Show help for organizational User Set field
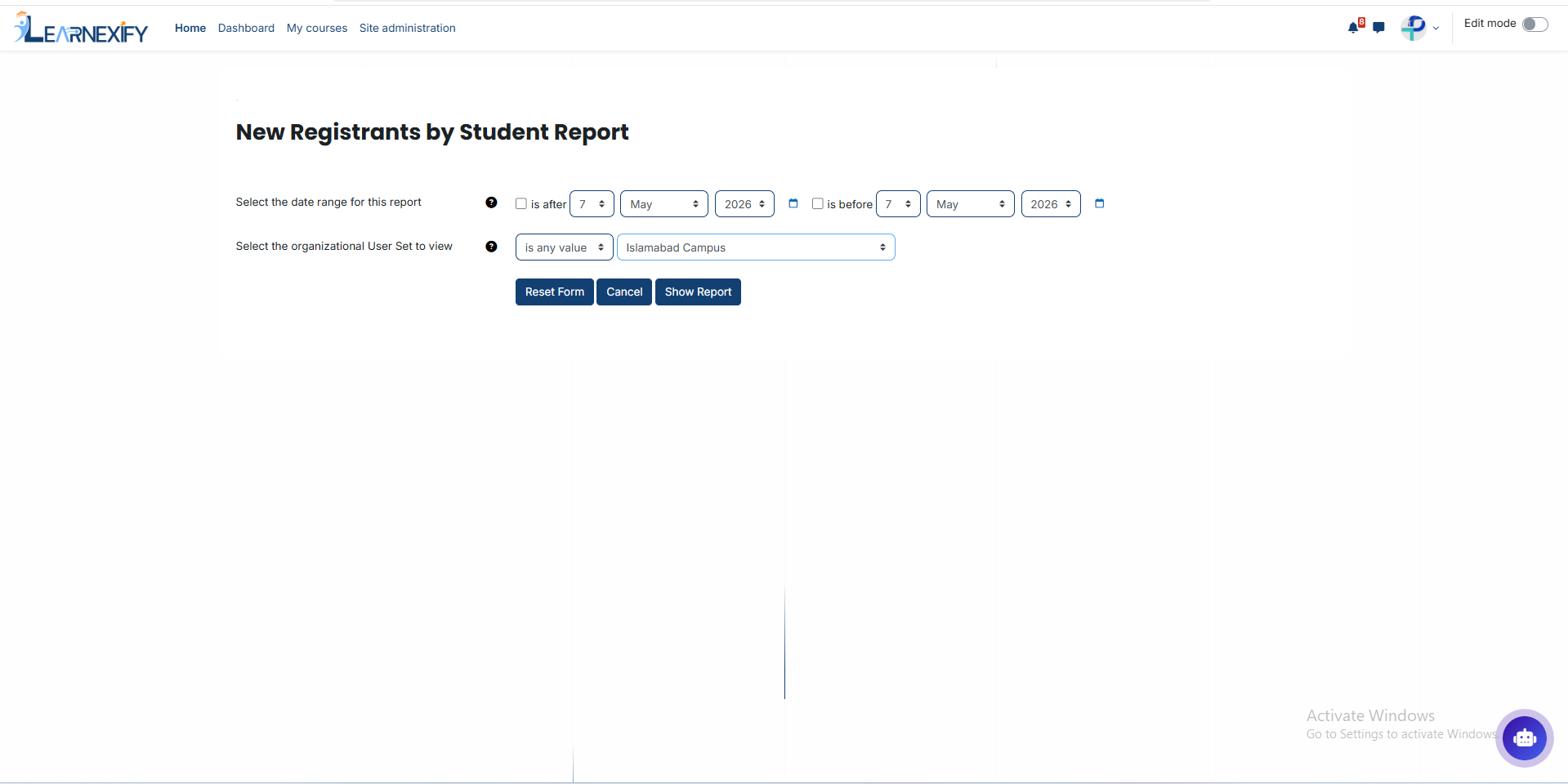 pos(491,247)
